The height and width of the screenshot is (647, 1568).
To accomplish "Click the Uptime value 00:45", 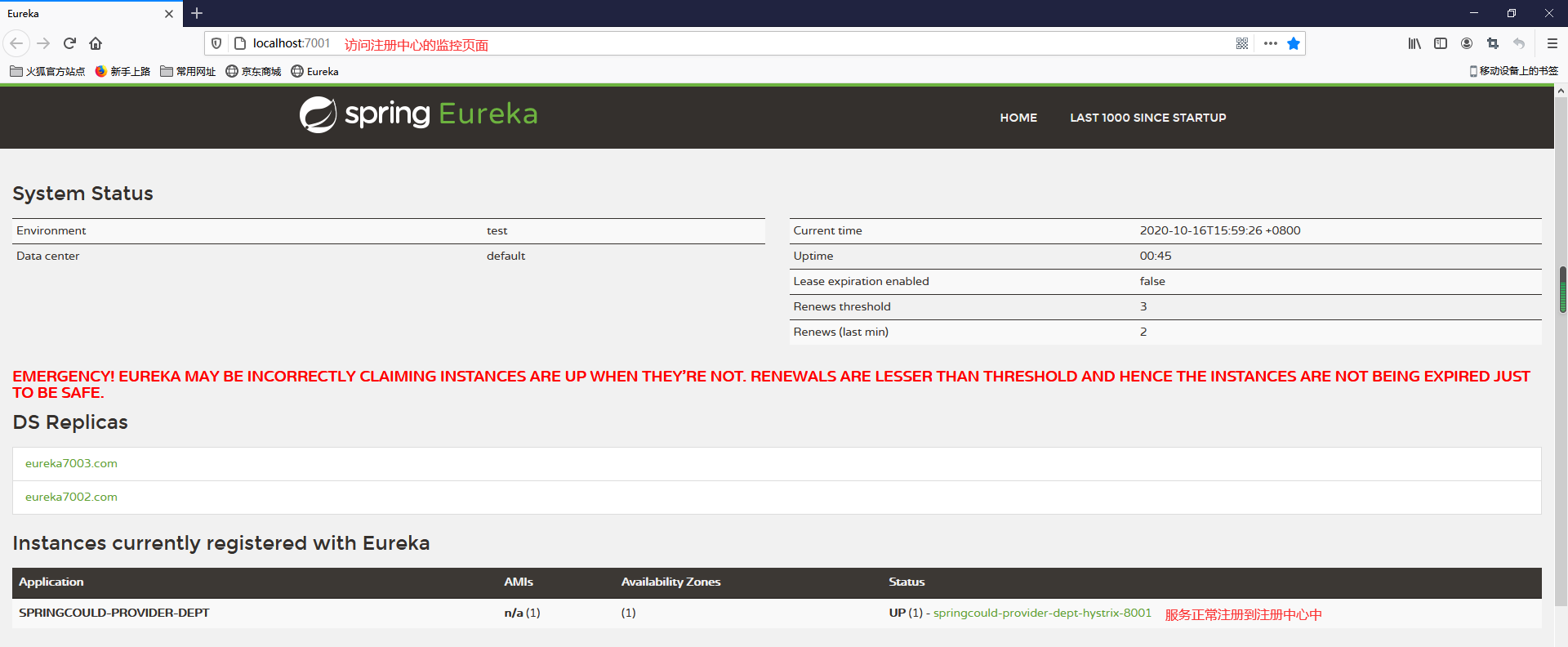I will click(1156, 256).
